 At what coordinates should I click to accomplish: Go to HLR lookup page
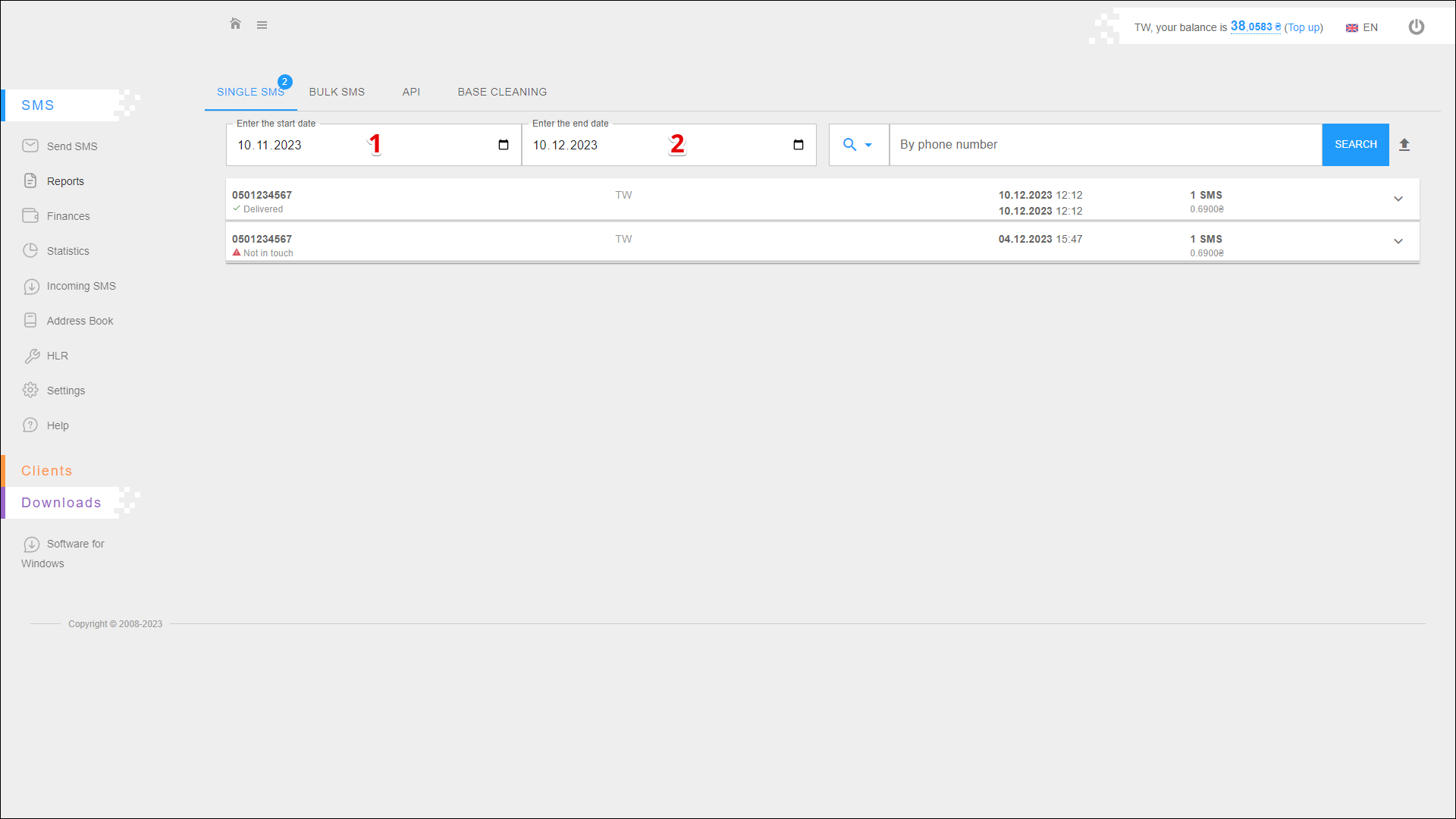pyautogui.click(x=57, y=356)
